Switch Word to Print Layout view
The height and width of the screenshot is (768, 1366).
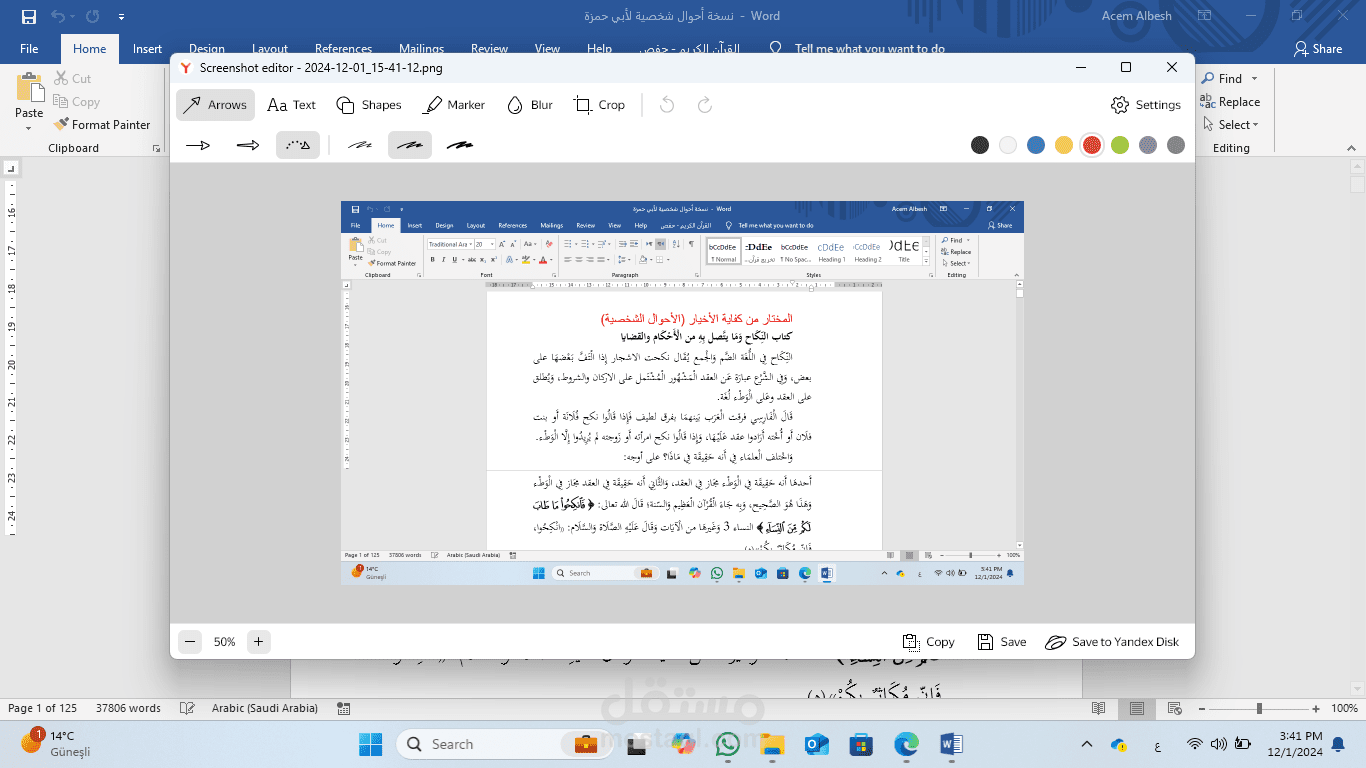pos(1137,708)
